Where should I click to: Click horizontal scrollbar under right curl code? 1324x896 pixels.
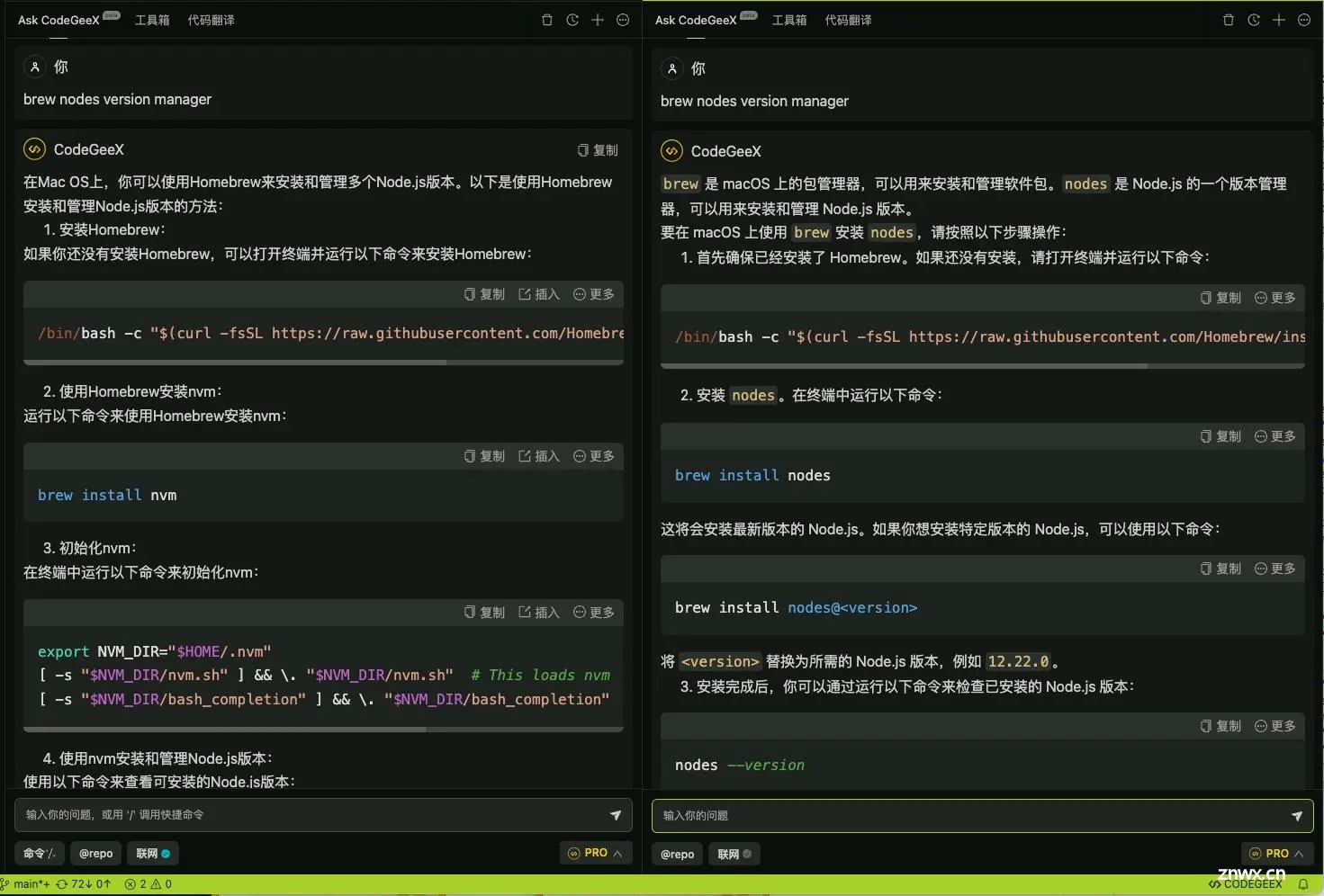tap(904, 366)
